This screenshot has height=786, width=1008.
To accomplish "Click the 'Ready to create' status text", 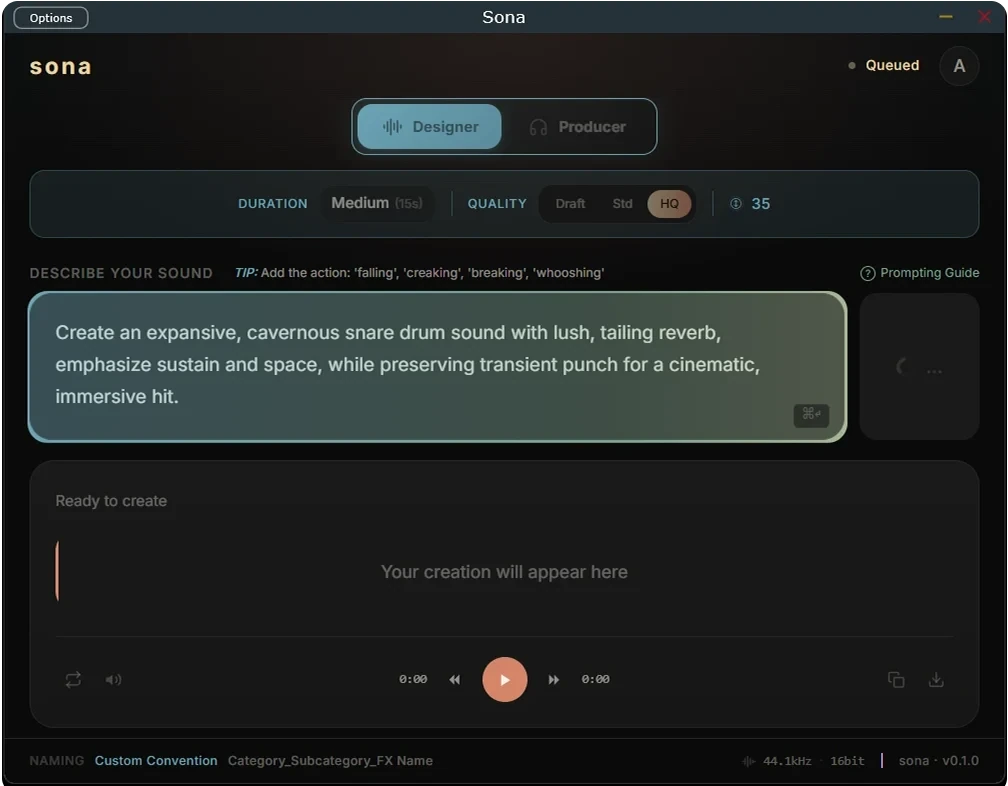I will [111, 501].
